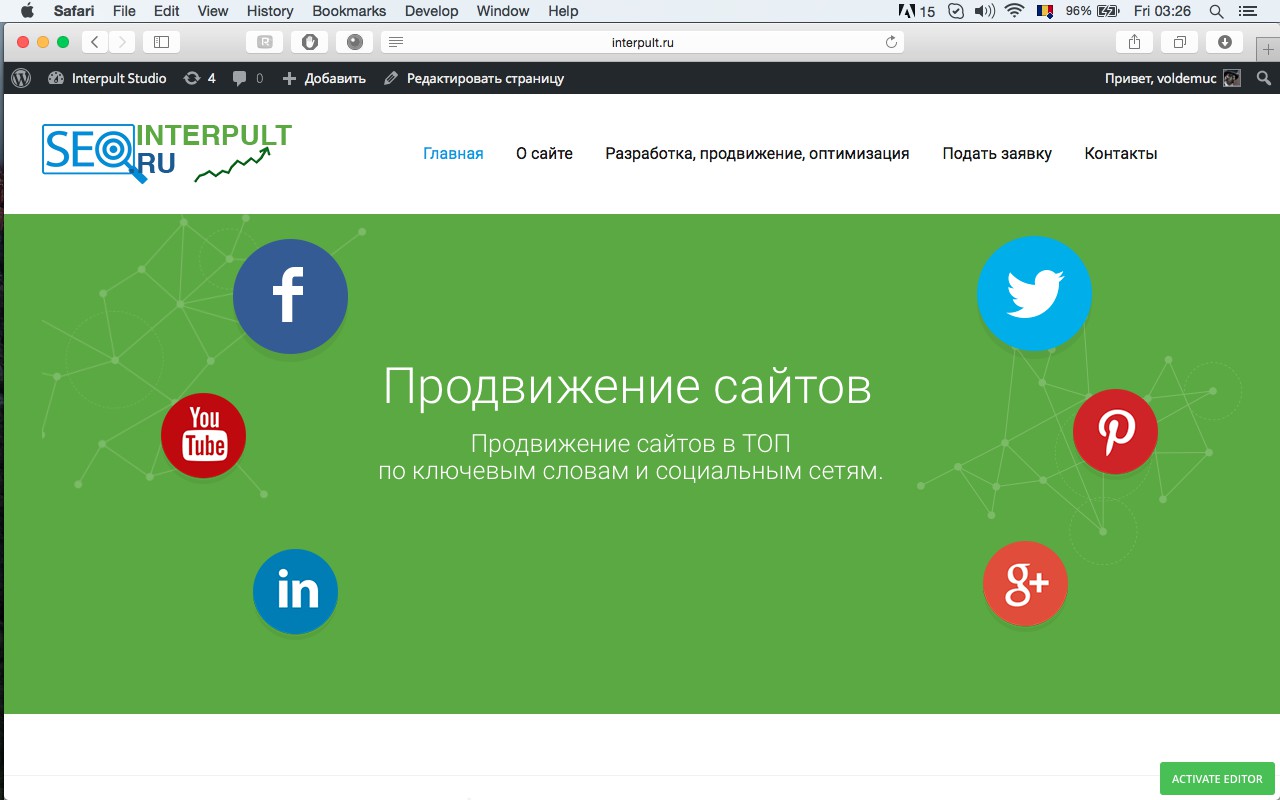Open the input source flag menu
1280x800 pixels.
(x=1045, y=11)
